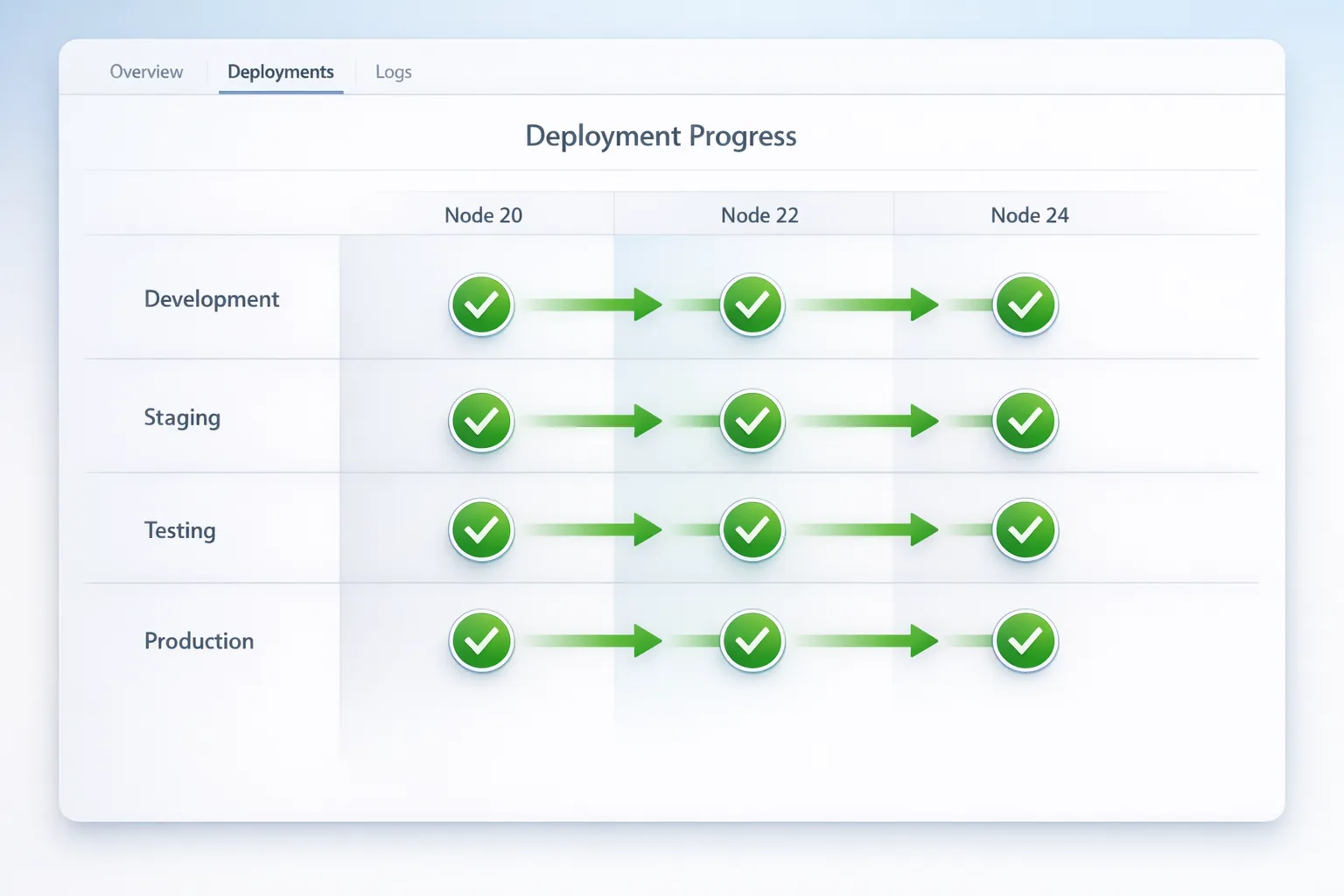Select the Staging checkmark for Node 20
Viewport: 1344px width, 896px height.
click(x=480, y=420)
